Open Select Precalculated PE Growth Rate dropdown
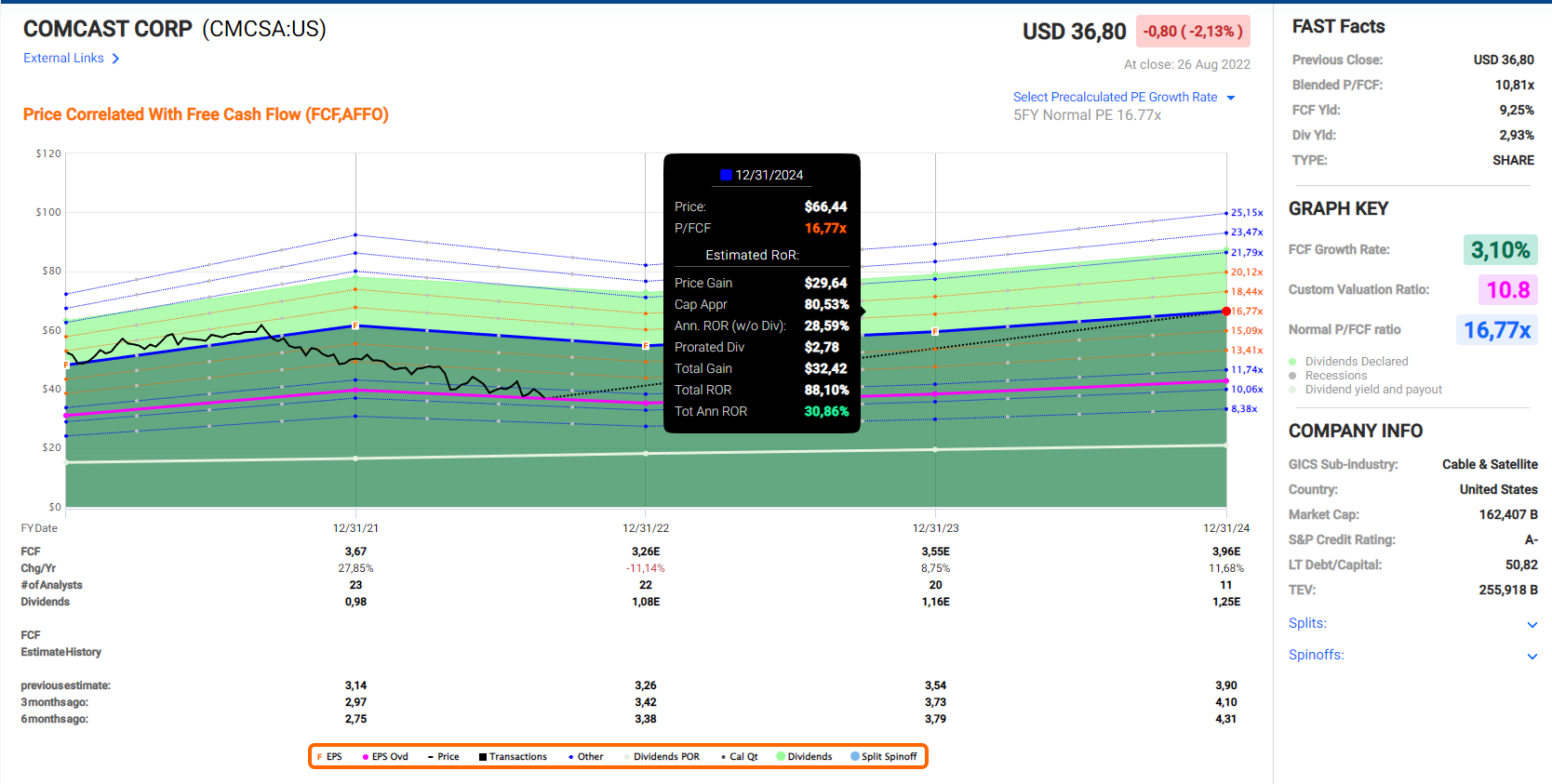1552x784 pixels. point(1124,98)
